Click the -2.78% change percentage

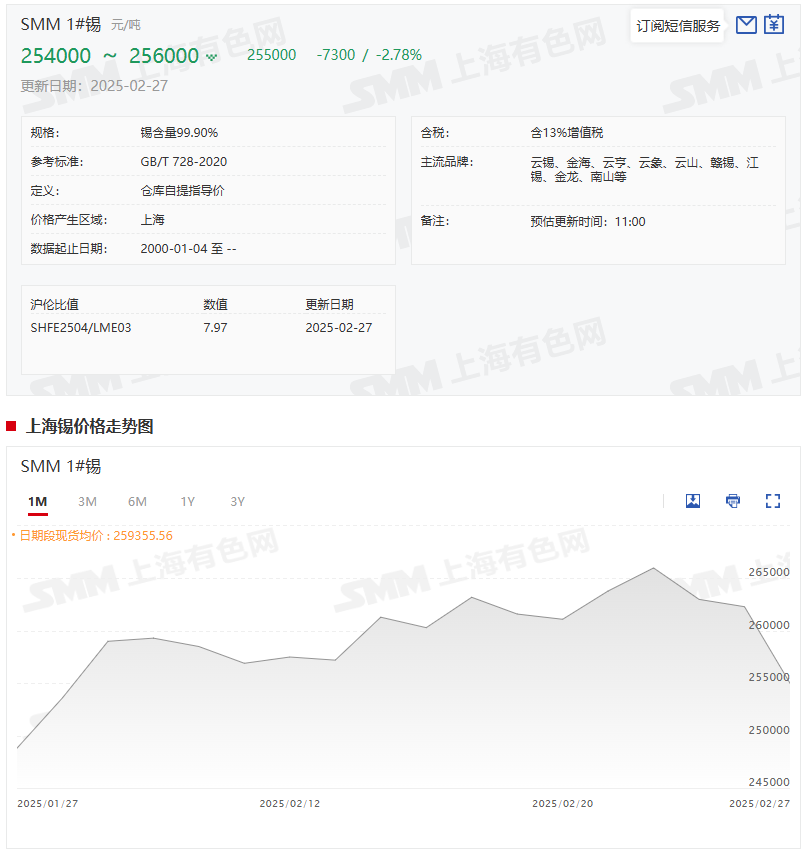396,56
